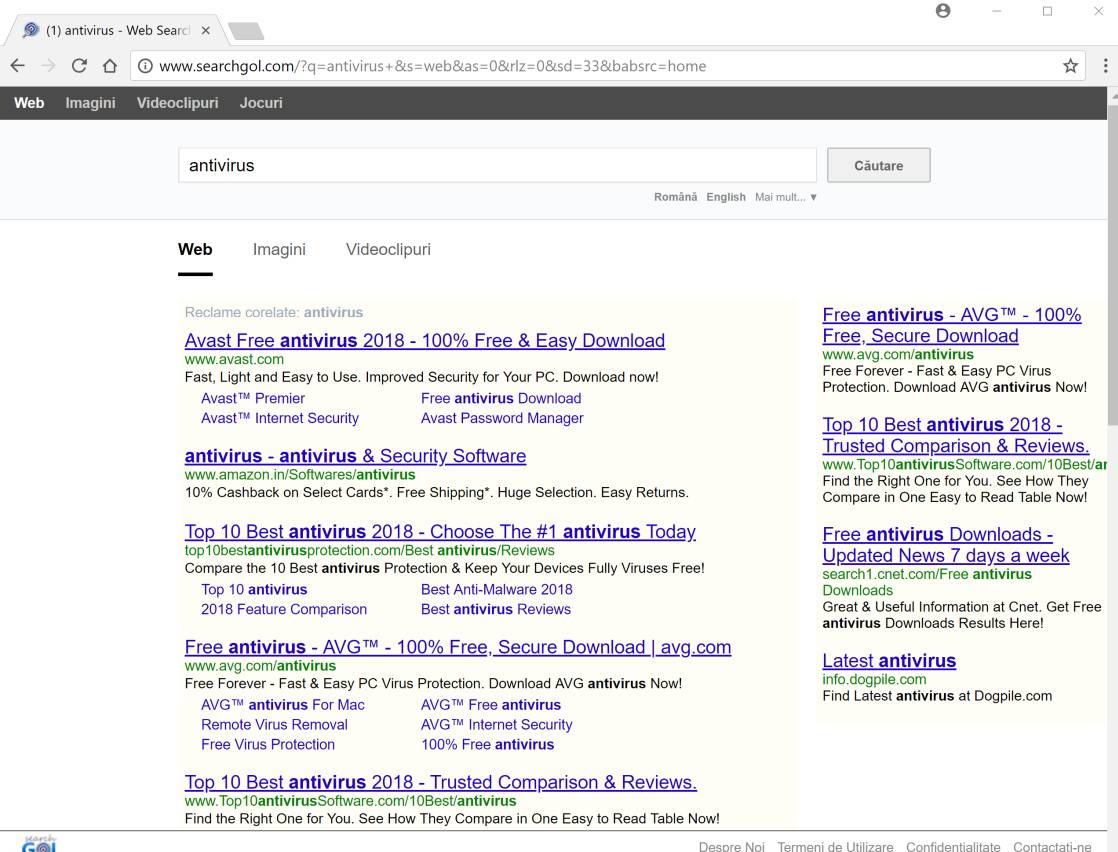This screenshot has height=852, width=1118.
Task: Open Best antivirus Reviews sitelink
Action: tap(496, 610)
